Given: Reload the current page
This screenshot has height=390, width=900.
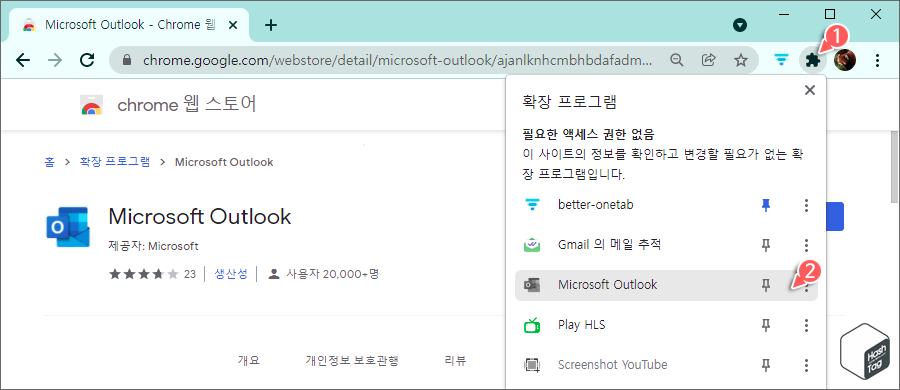Looking at the screenshot, I should click(87, 60).
